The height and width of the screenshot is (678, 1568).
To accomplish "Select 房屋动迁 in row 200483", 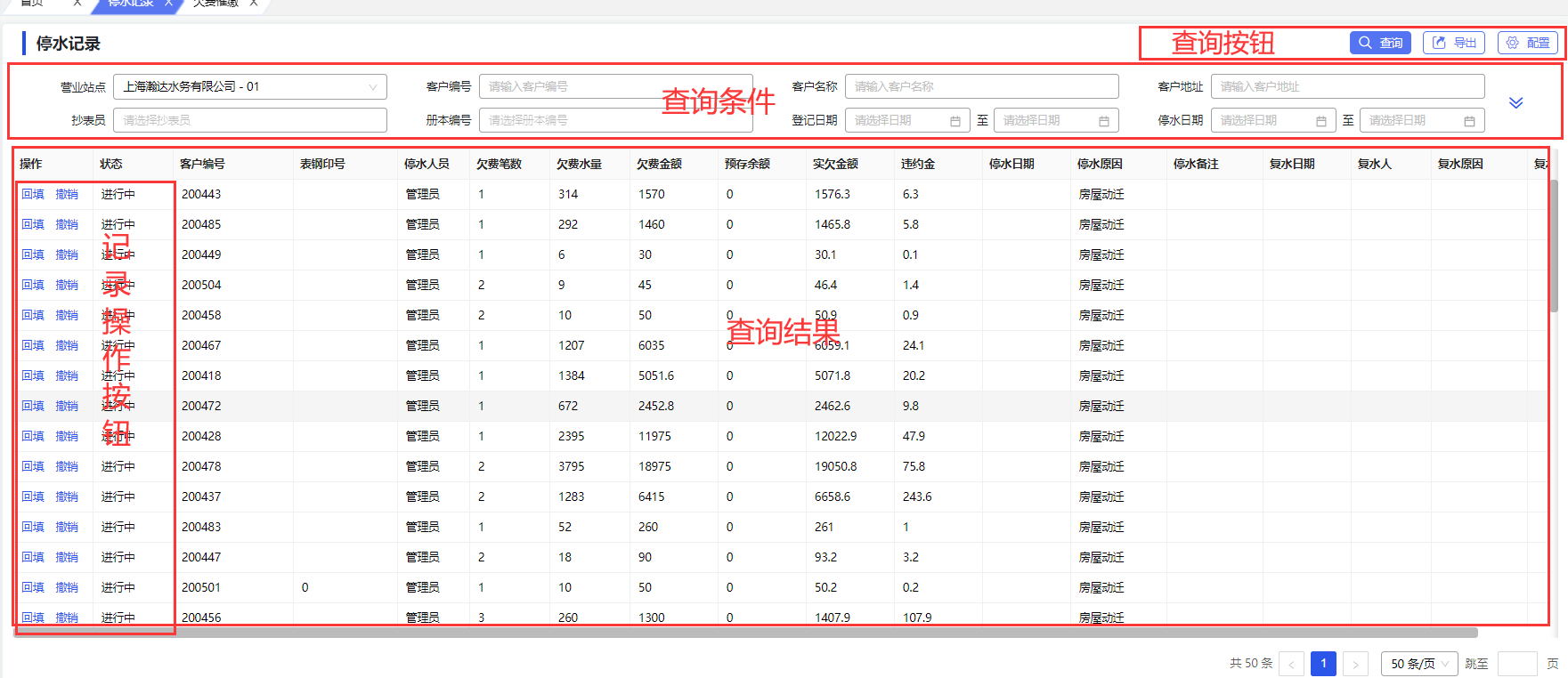I will (1101, 527).
